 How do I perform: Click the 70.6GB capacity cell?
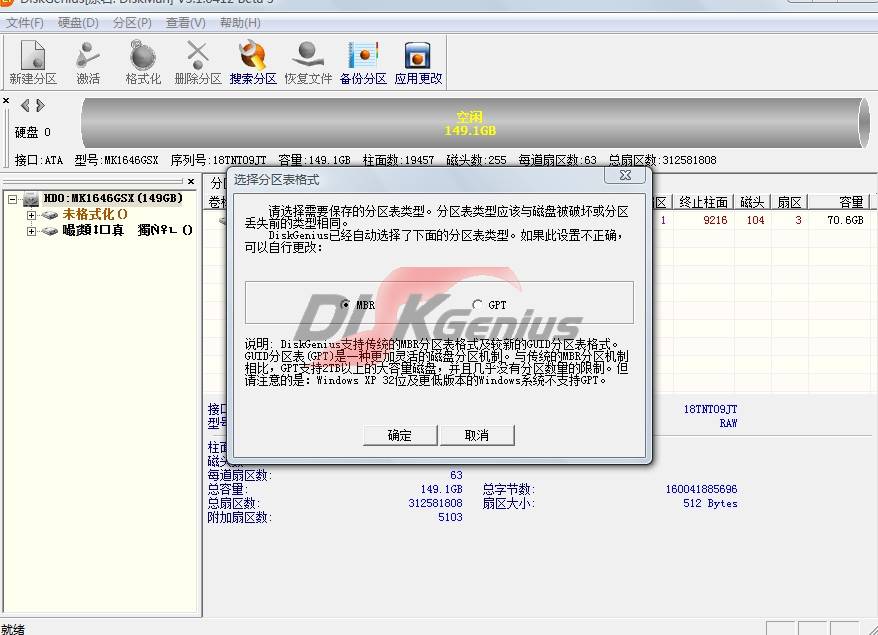coord(846,220)
